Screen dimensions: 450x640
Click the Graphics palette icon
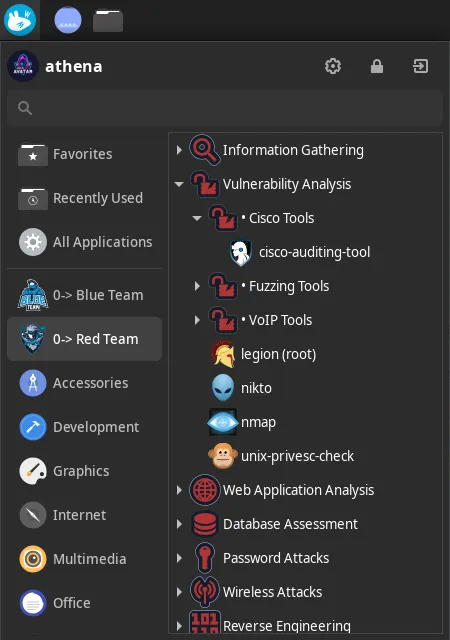pos(33,471)
